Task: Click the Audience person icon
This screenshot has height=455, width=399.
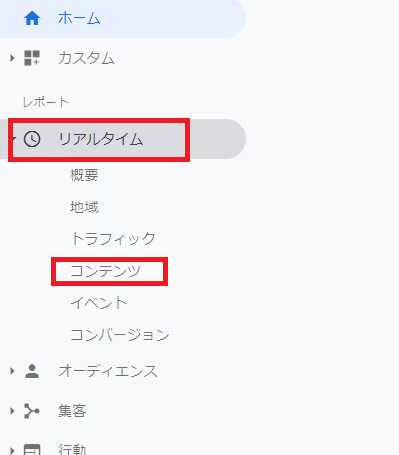Action: point(32,371)
